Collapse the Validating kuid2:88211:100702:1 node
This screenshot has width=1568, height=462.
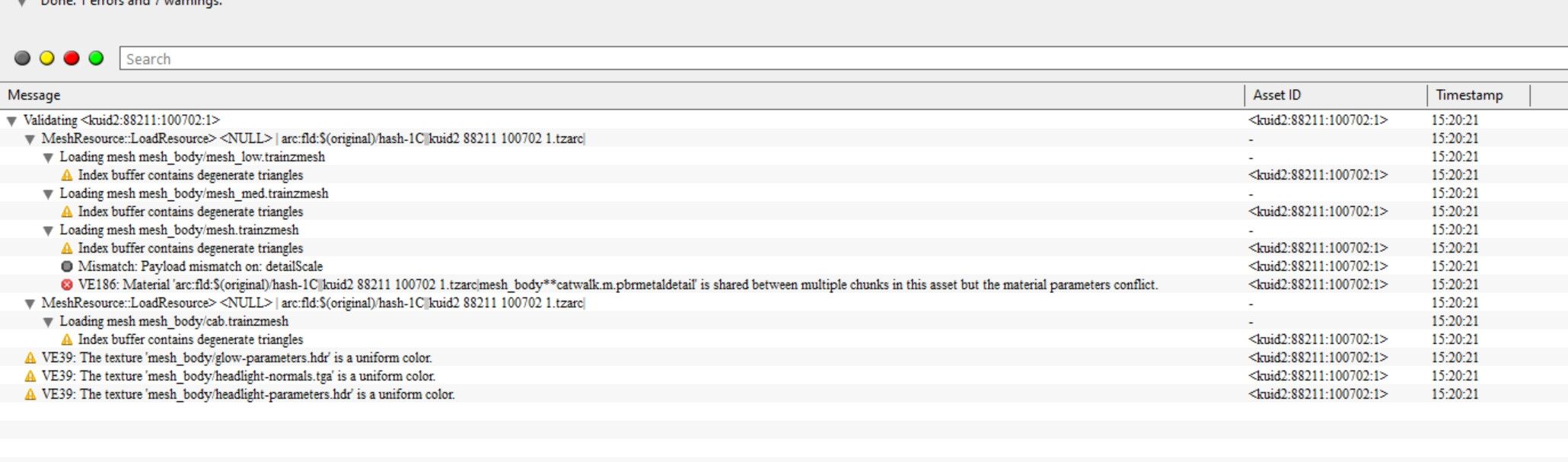[11, 121]
